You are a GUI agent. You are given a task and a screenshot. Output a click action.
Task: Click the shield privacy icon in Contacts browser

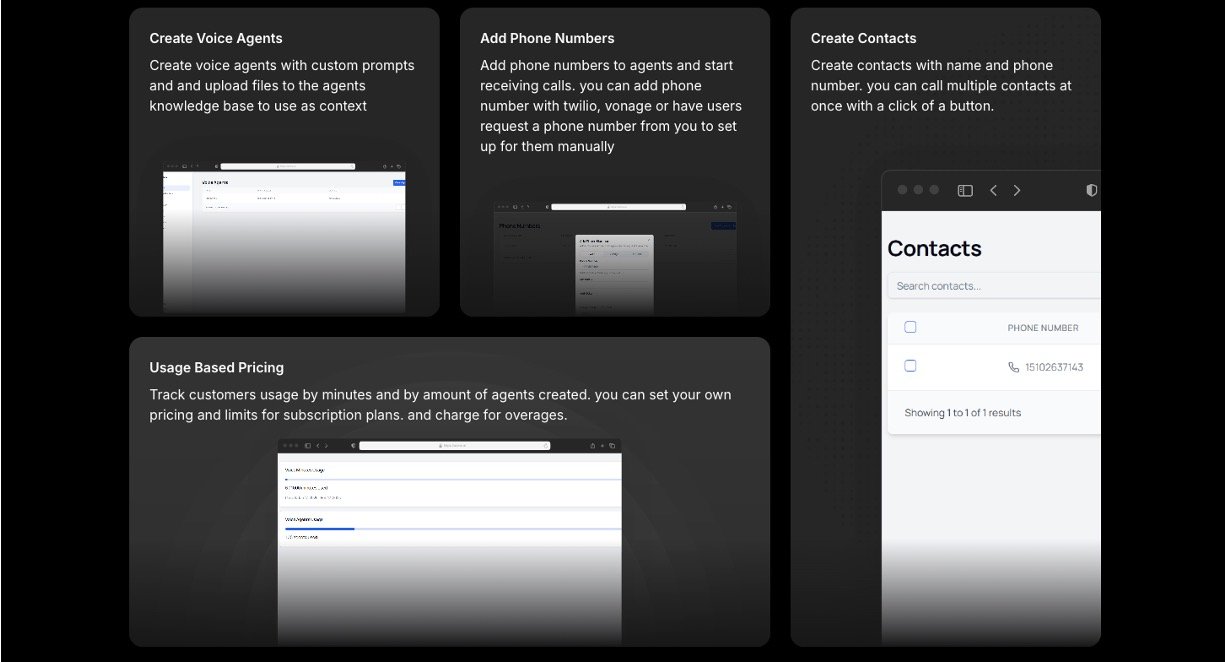click(x=1091, y=190)
